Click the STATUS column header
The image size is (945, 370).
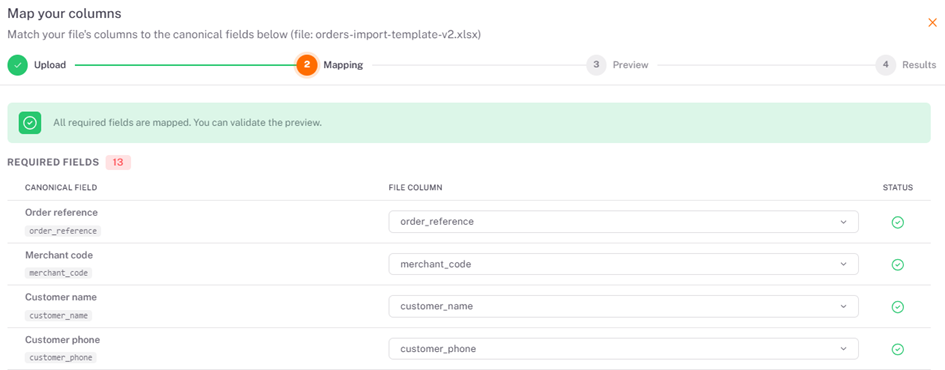point(898,187)
